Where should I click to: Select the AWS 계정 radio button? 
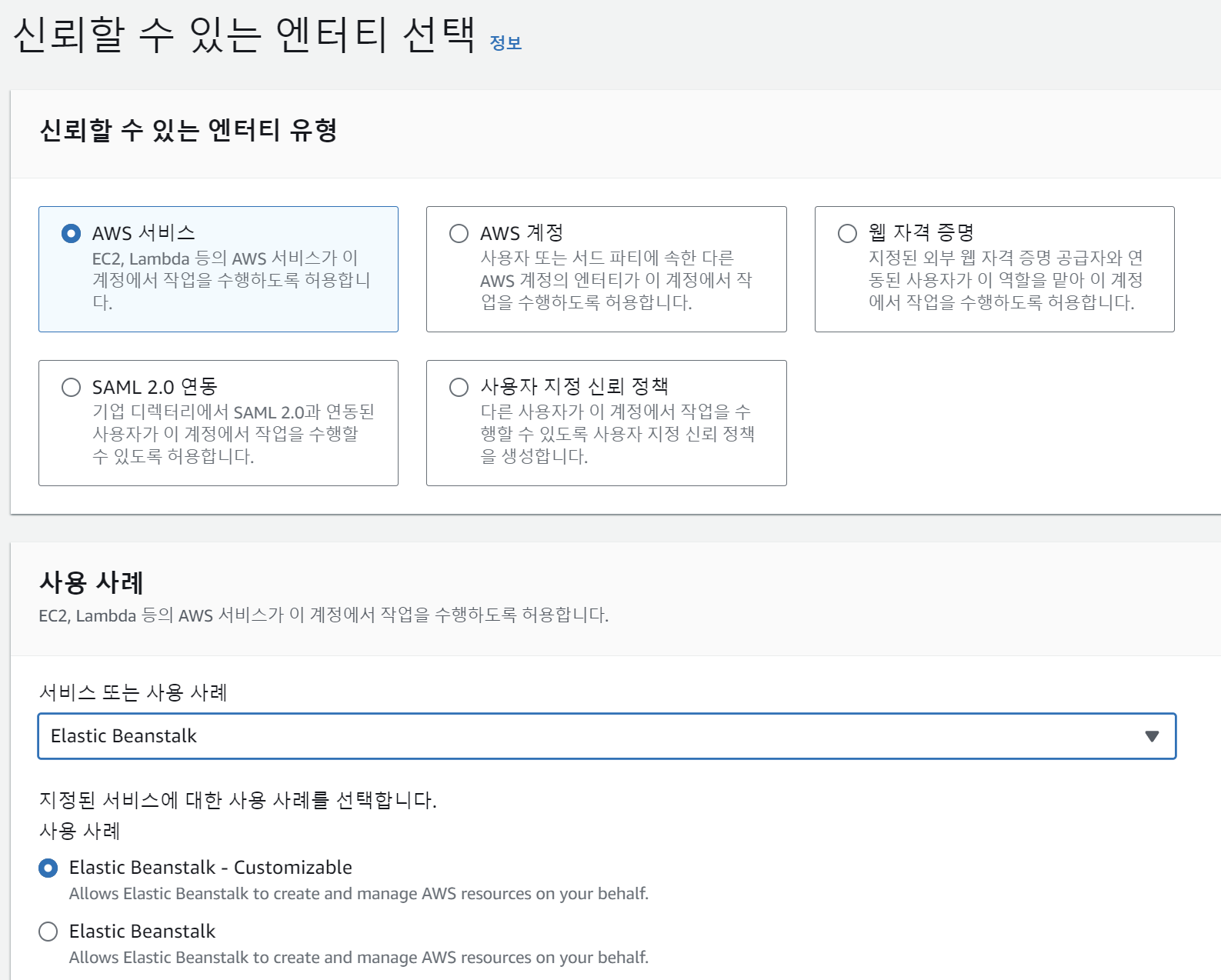[x=459, y=233]
